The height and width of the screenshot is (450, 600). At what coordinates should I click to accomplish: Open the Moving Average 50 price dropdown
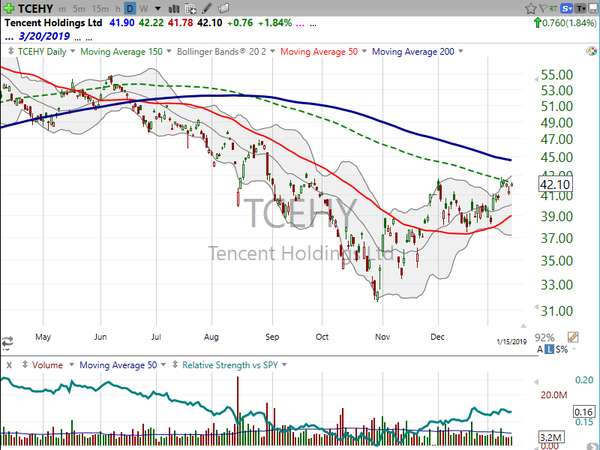pos(364,51)
